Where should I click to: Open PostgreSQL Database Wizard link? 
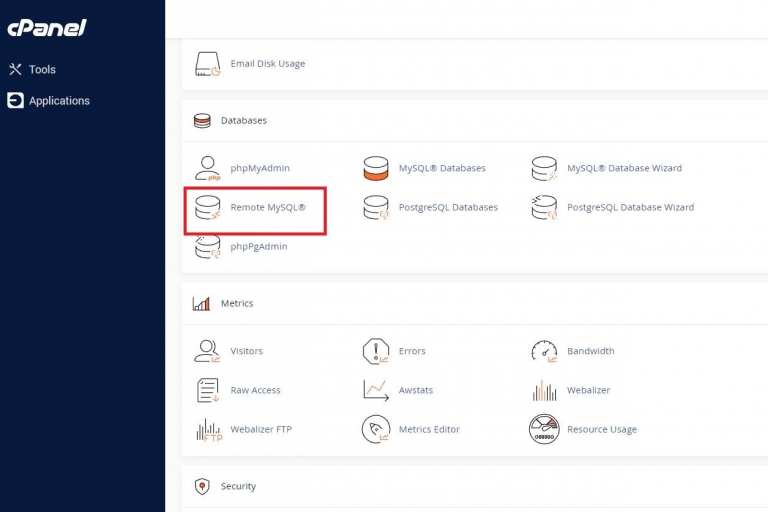pyautogui.click(x=630, y=207)
